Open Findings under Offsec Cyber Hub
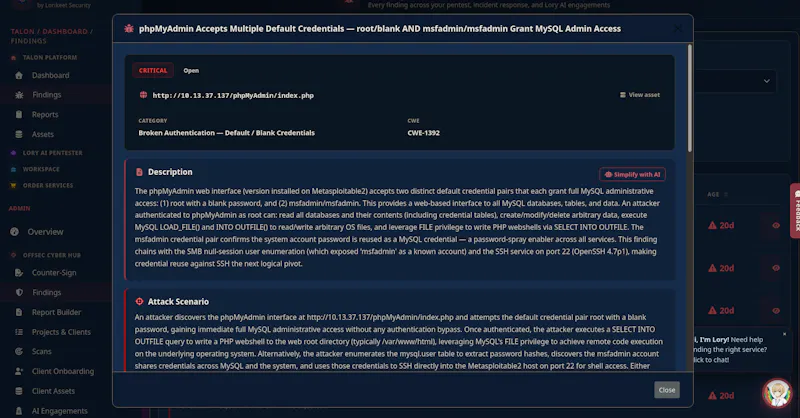Screen dimensions: 800x418 (x=46, y=292)
